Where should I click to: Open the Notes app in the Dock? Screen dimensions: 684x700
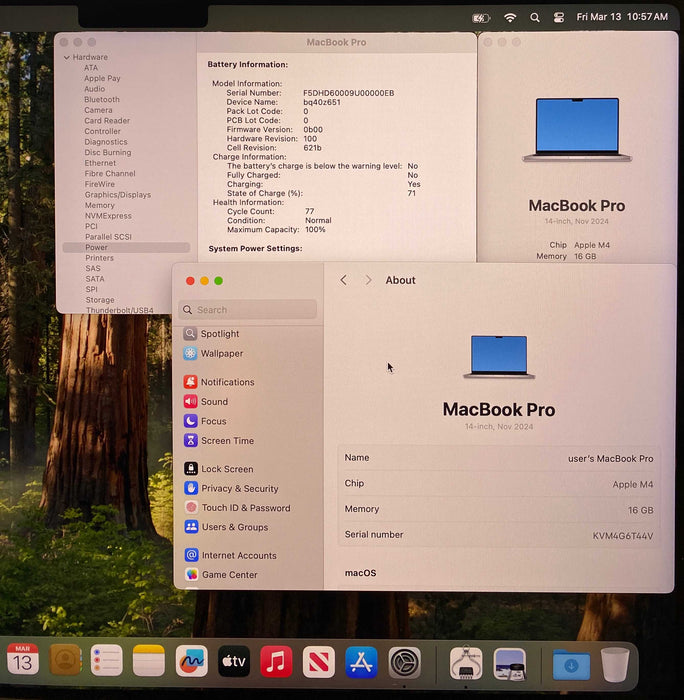[149, 660]
